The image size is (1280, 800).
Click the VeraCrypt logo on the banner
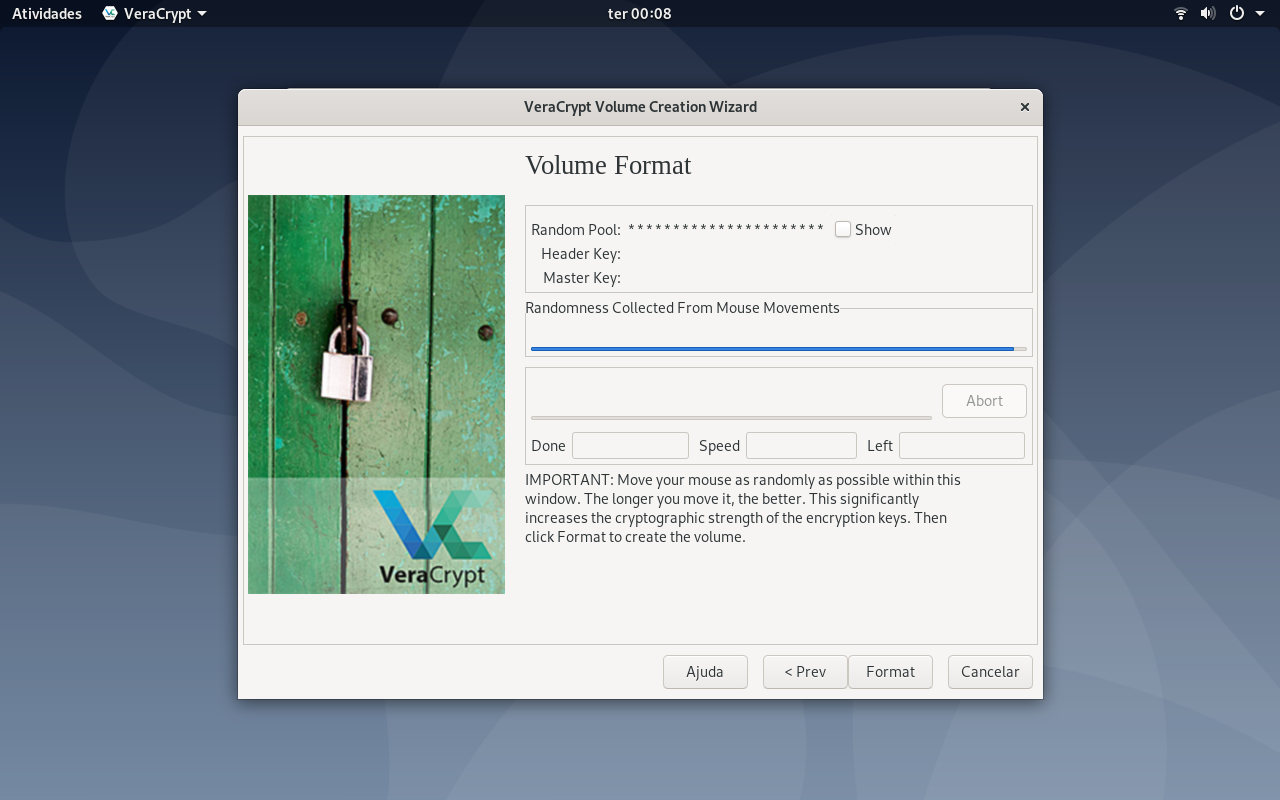[432, 538]
